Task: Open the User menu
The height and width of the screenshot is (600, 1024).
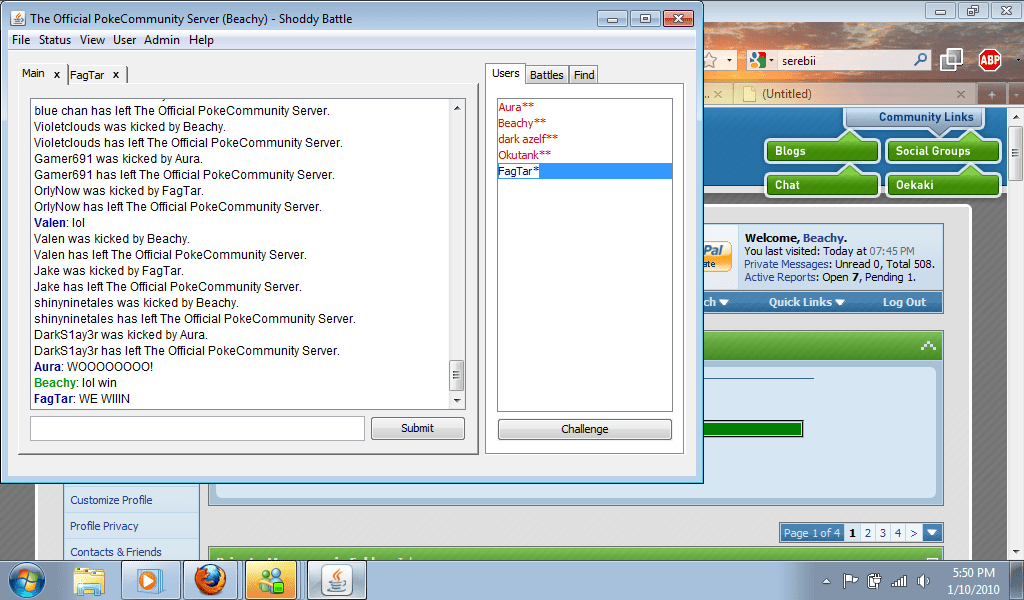Action: (124, 40)
